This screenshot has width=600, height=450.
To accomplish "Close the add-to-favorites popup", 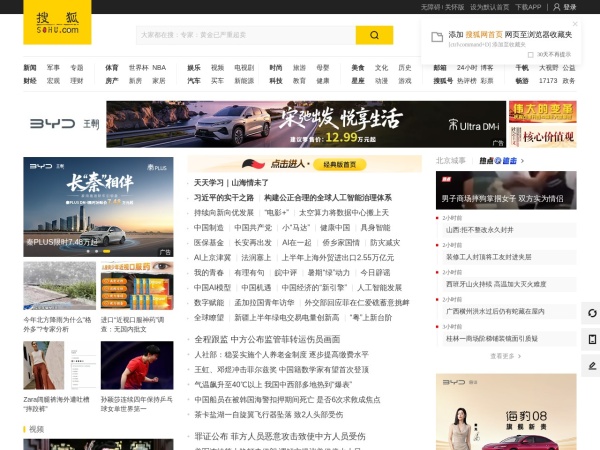I will (x=575, y=24).
